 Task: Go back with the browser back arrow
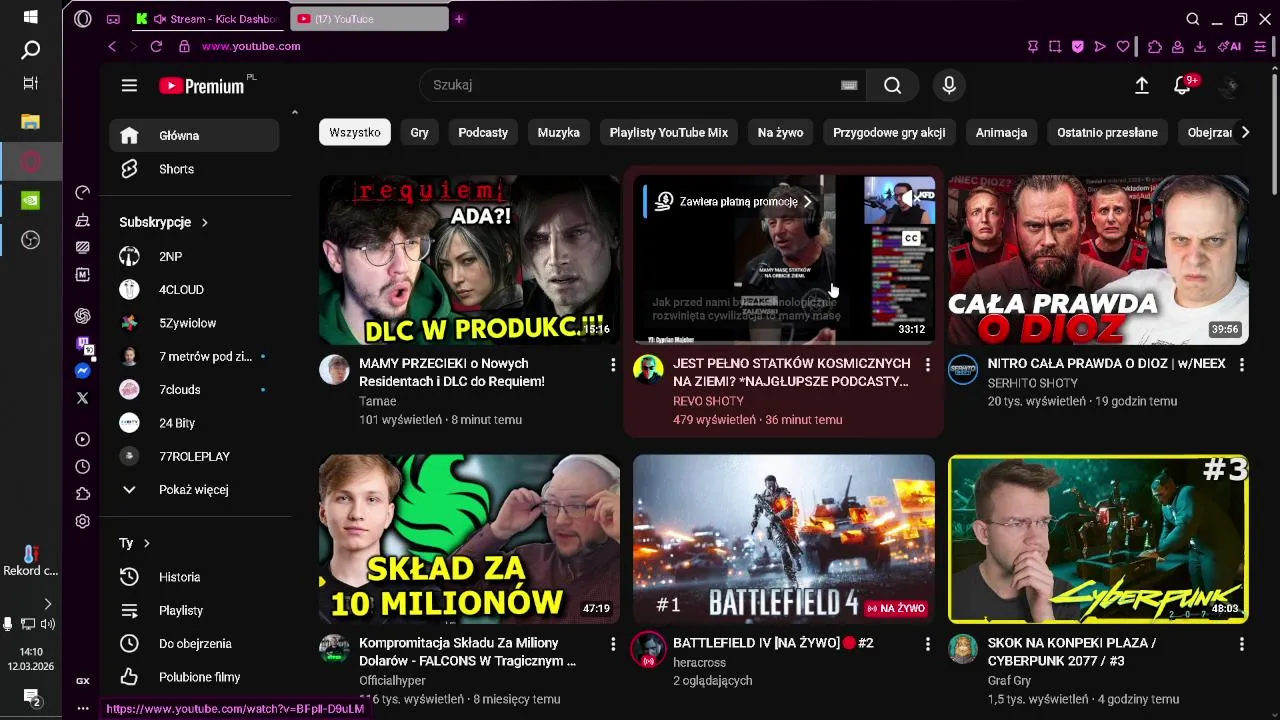tap(112, 47)
